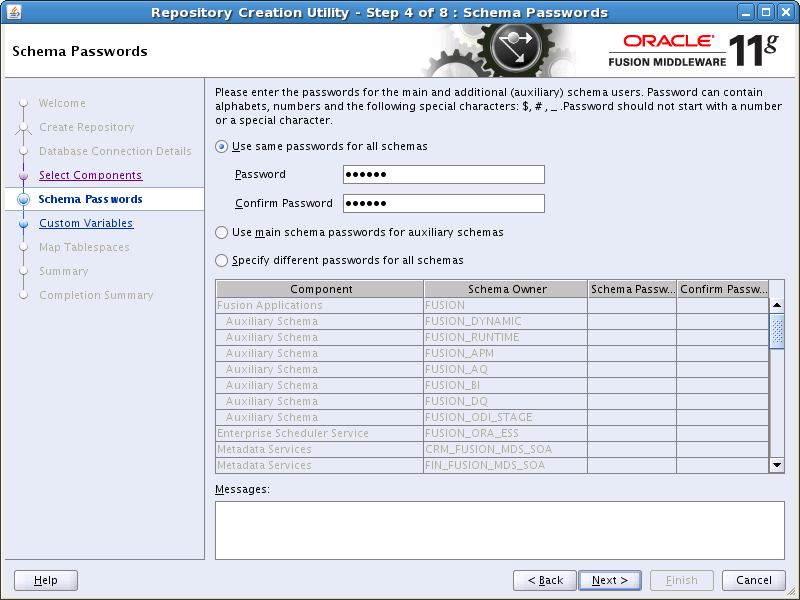
Task: Click the Schema Passw... column header
Action: pos(632,289)
